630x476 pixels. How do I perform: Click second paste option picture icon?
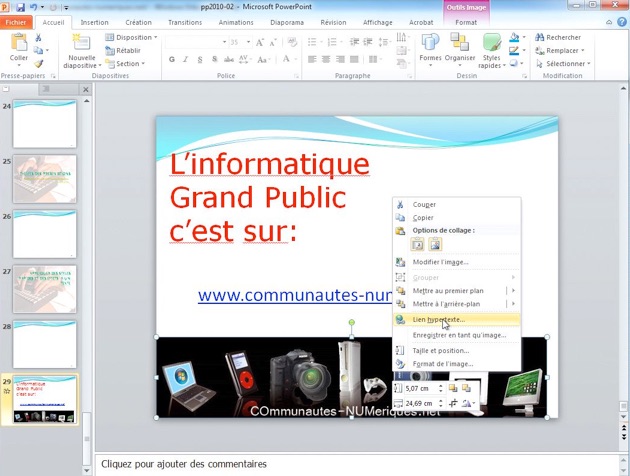coord(435,244)
